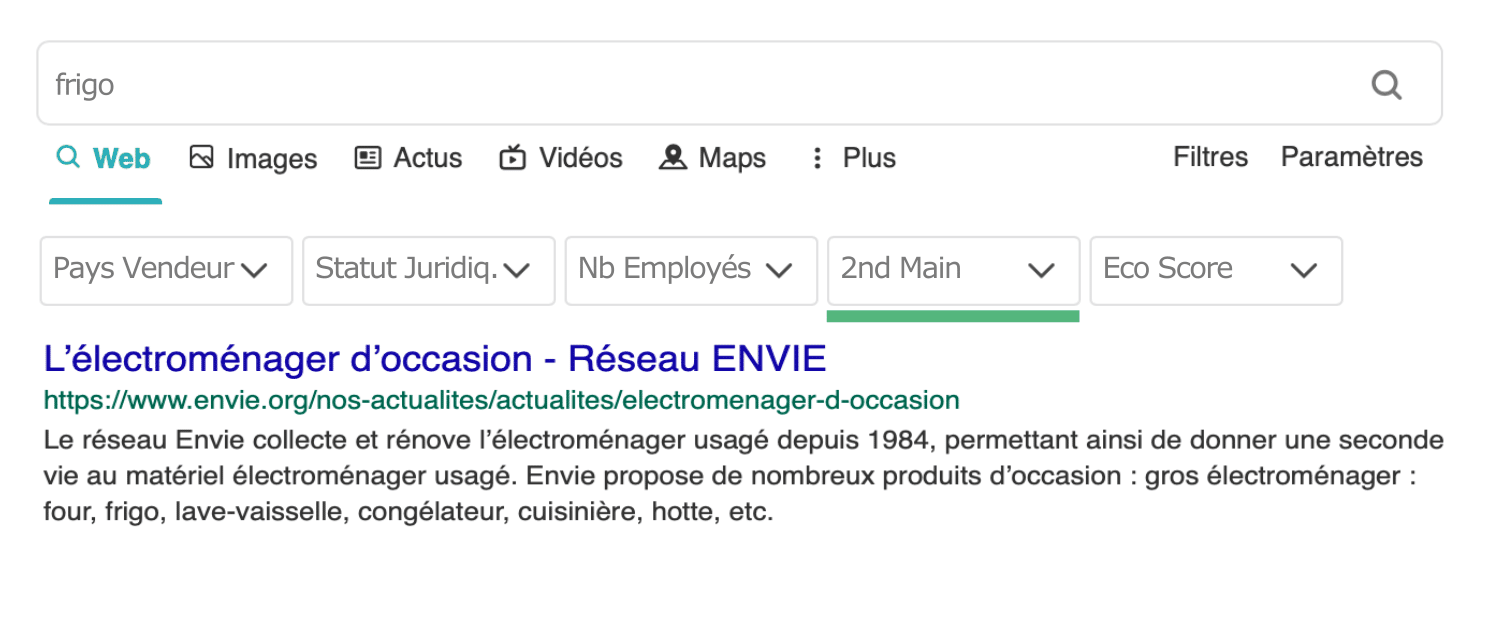Open the Eco Score dropdown

[1216, 270]
